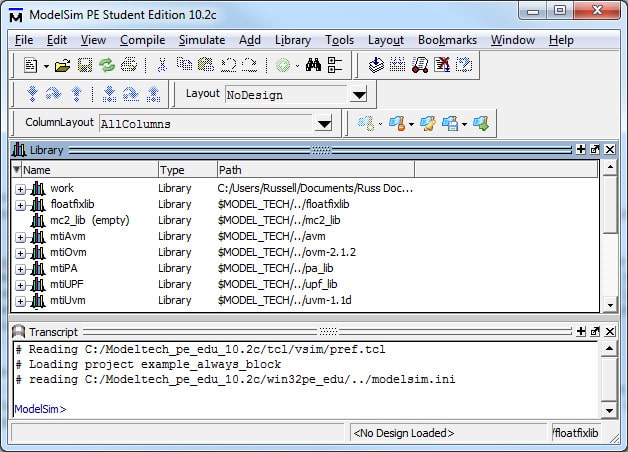Click the New file toolbar icon
The image size is (628, 452).
31,65
